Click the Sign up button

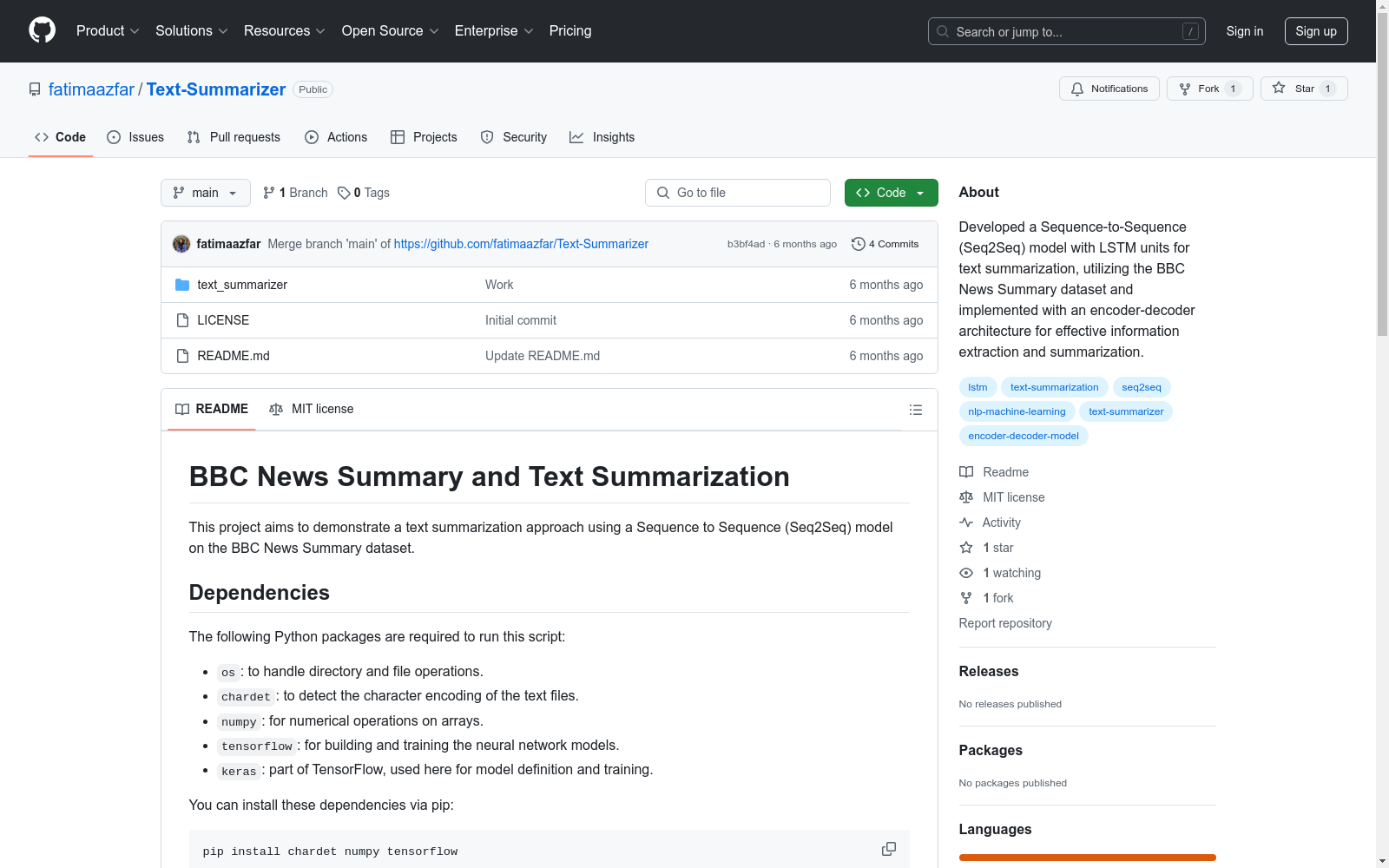pos(1316,31)
